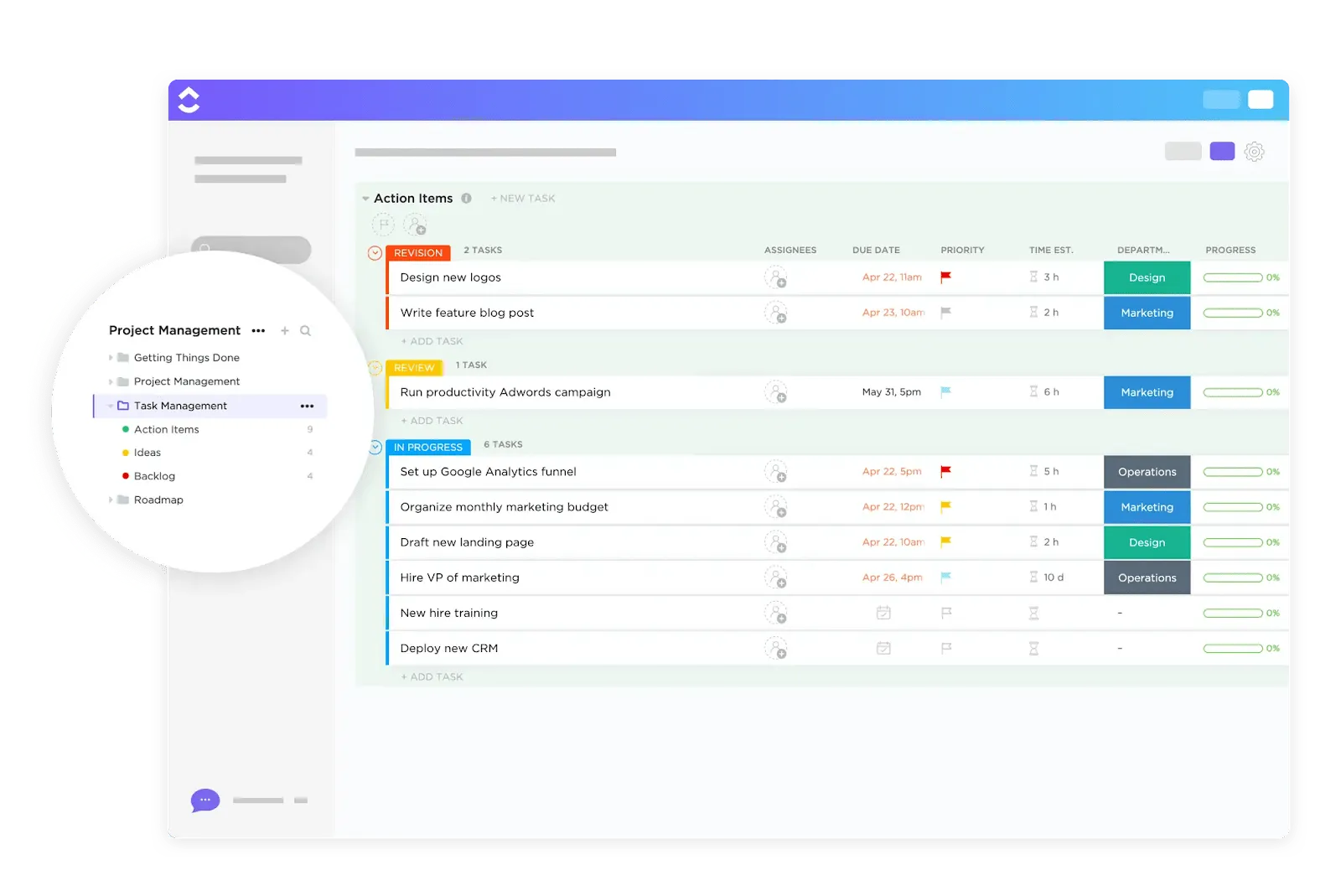
Task: Click blue priority flag for Hire VP of marketing
Action: pyautogui.click(x=945, y=577)
